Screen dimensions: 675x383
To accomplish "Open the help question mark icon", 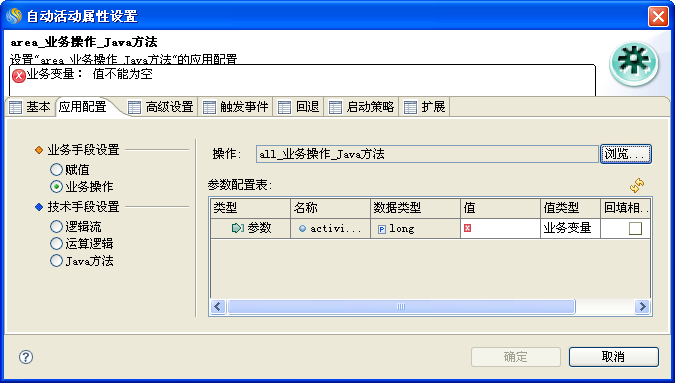I will [x=26, y=357].
